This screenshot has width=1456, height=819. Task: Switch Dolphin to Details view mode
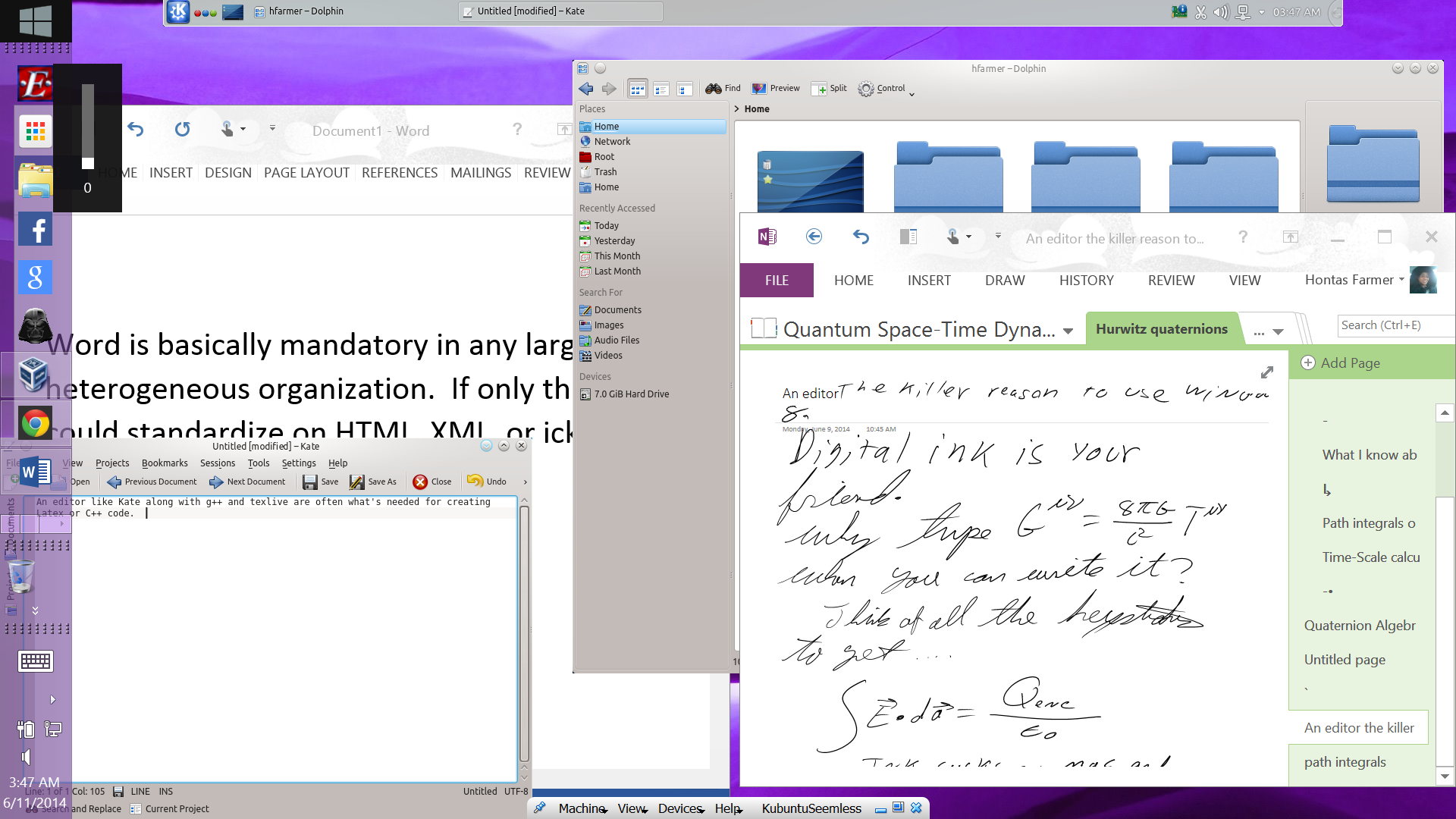pyautogui.click(x=684, y=89)
